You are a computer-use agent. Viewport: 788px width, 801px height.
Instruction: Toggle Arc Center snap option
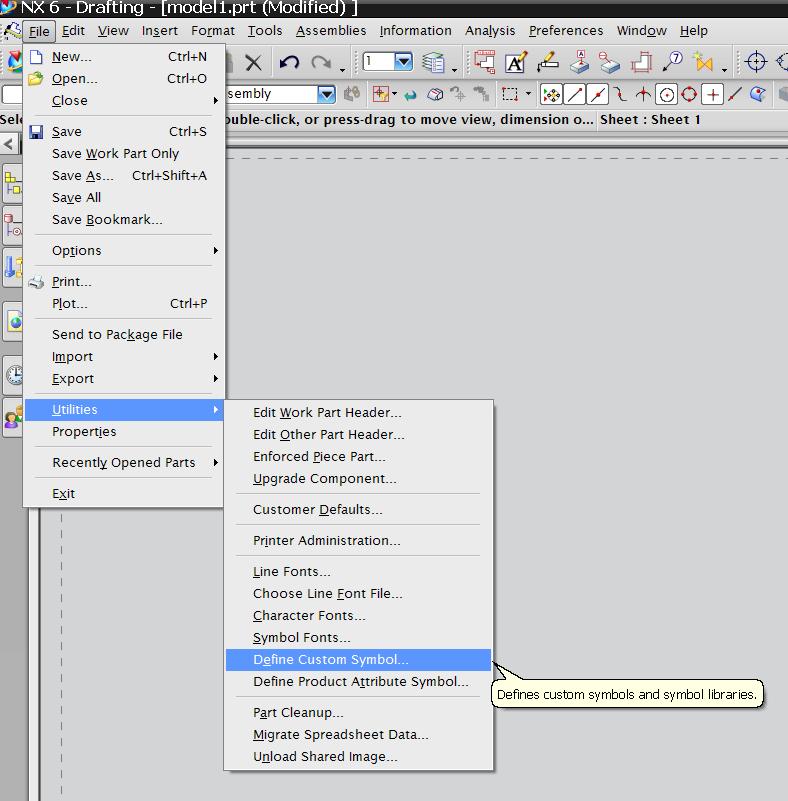(666, 95)
